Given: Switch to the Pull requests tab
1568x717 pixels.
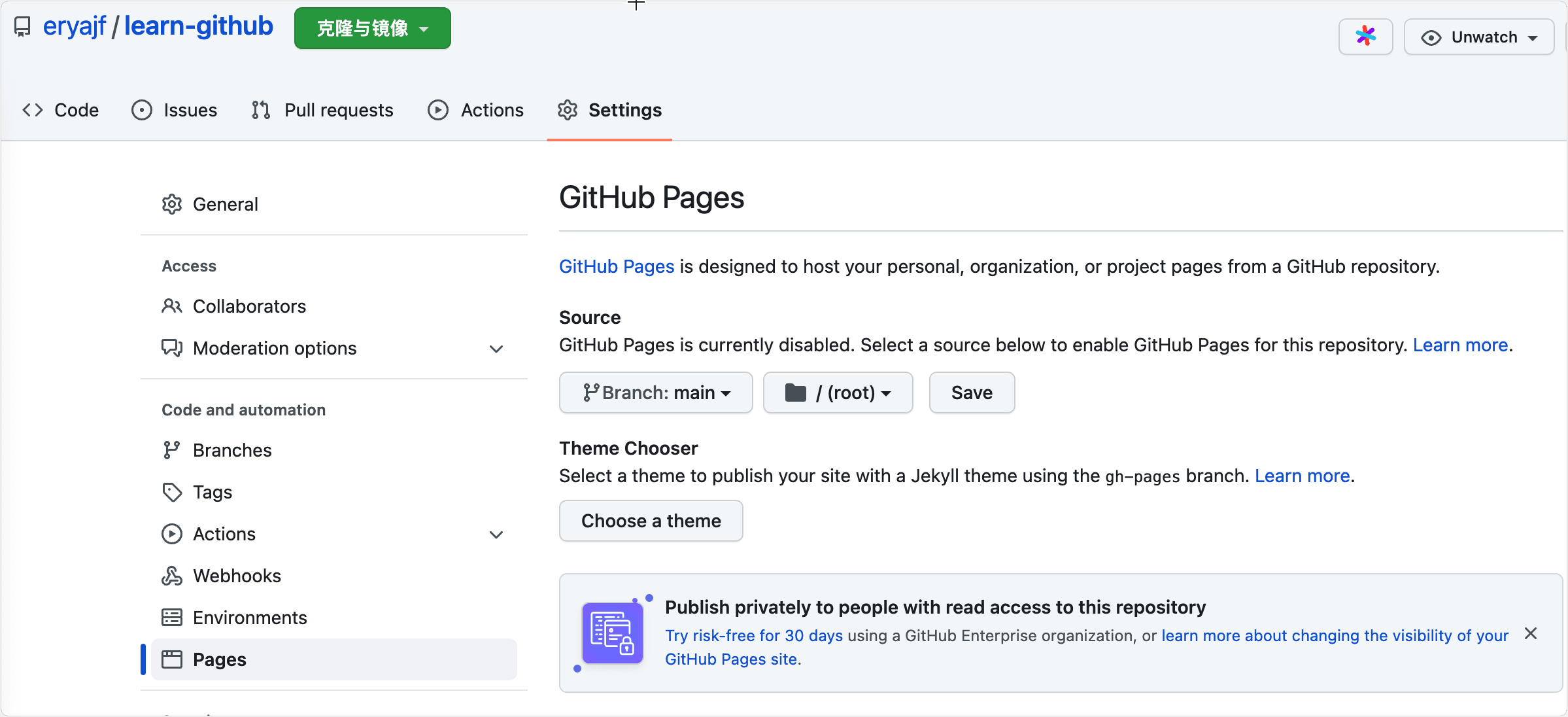Looking at the screenshot, I should click(323, 110).
